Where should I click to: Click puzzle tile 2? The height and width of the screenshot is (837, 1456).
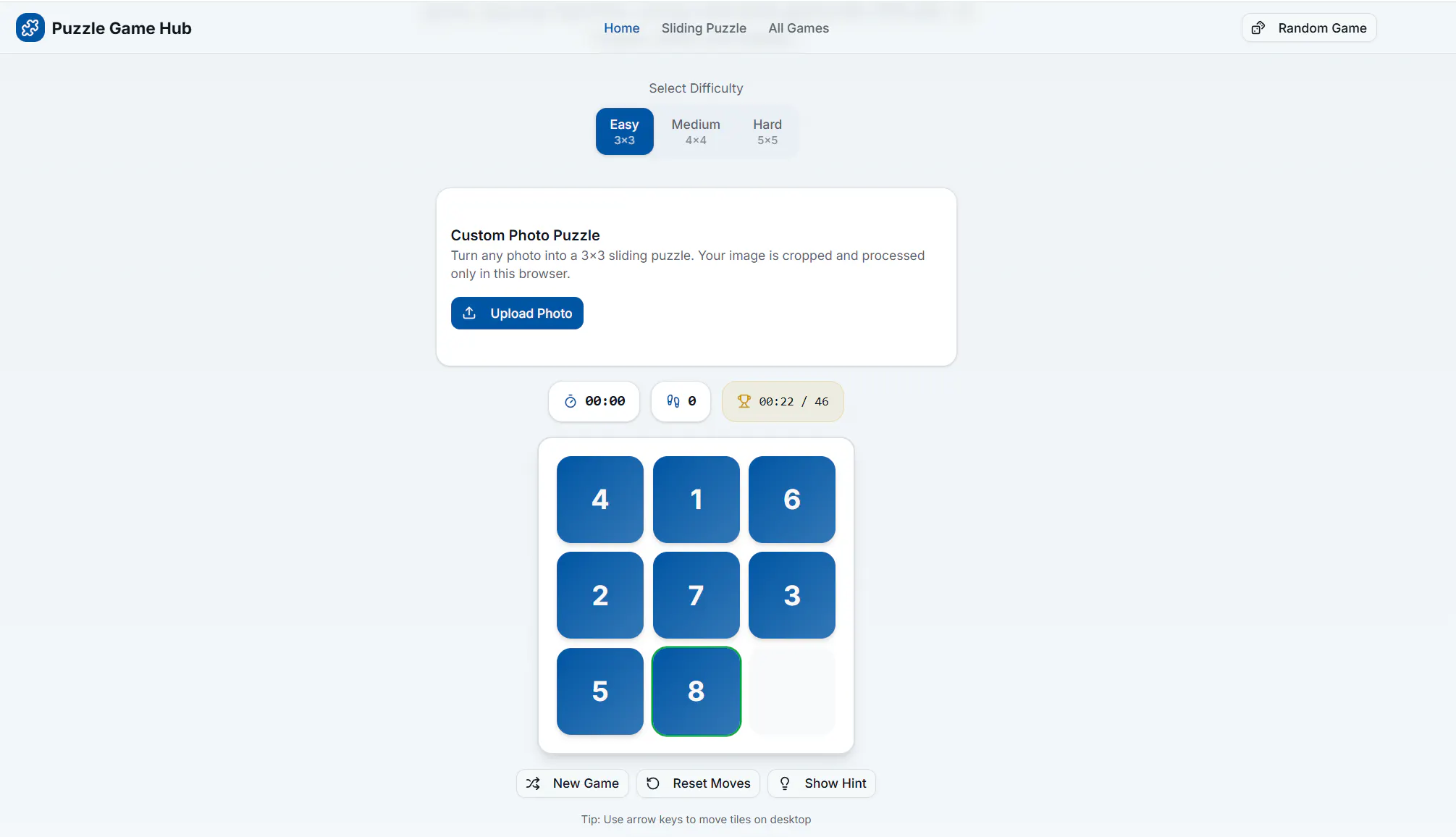(x=600, y=595)
